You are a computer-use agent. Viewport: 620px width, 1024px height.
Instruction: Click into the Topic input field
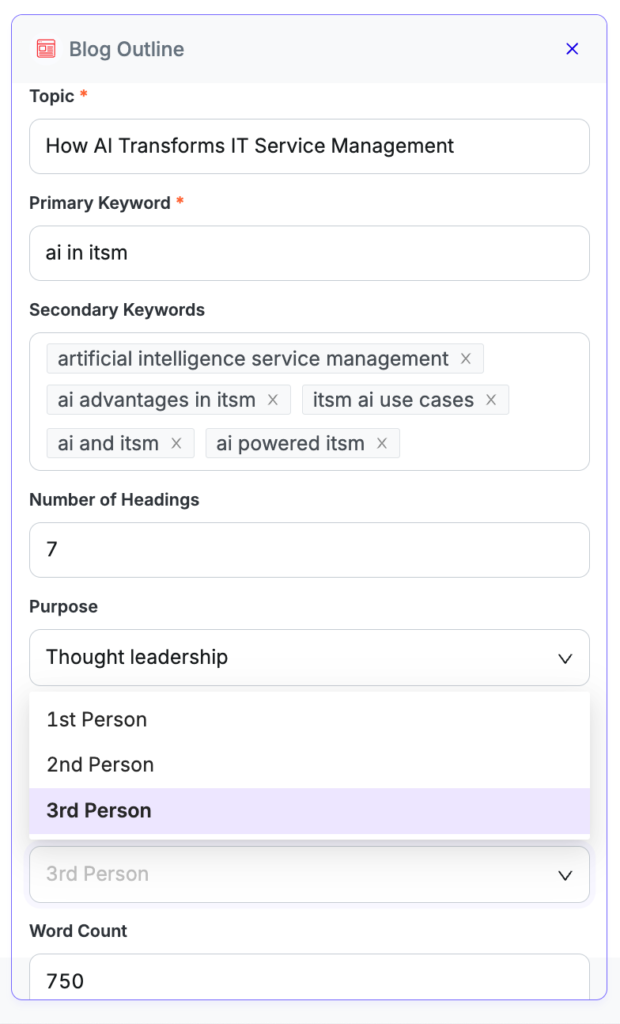[310, 145]
